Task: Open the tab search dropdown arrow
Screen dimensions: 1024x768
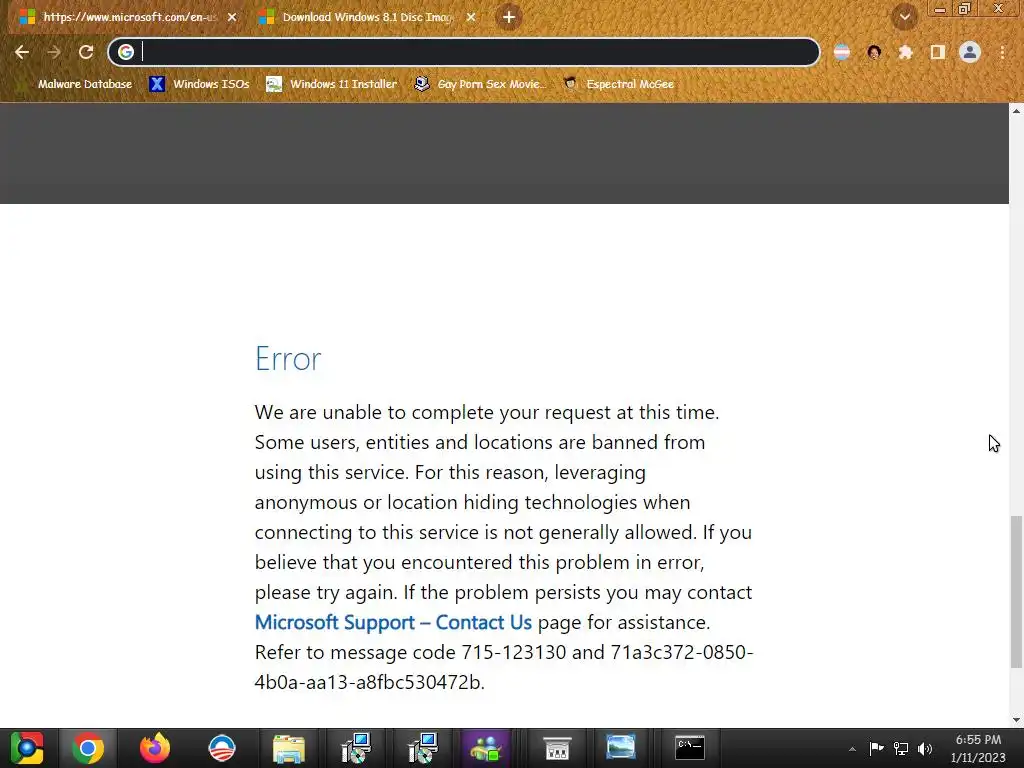Action: (904, 17)
